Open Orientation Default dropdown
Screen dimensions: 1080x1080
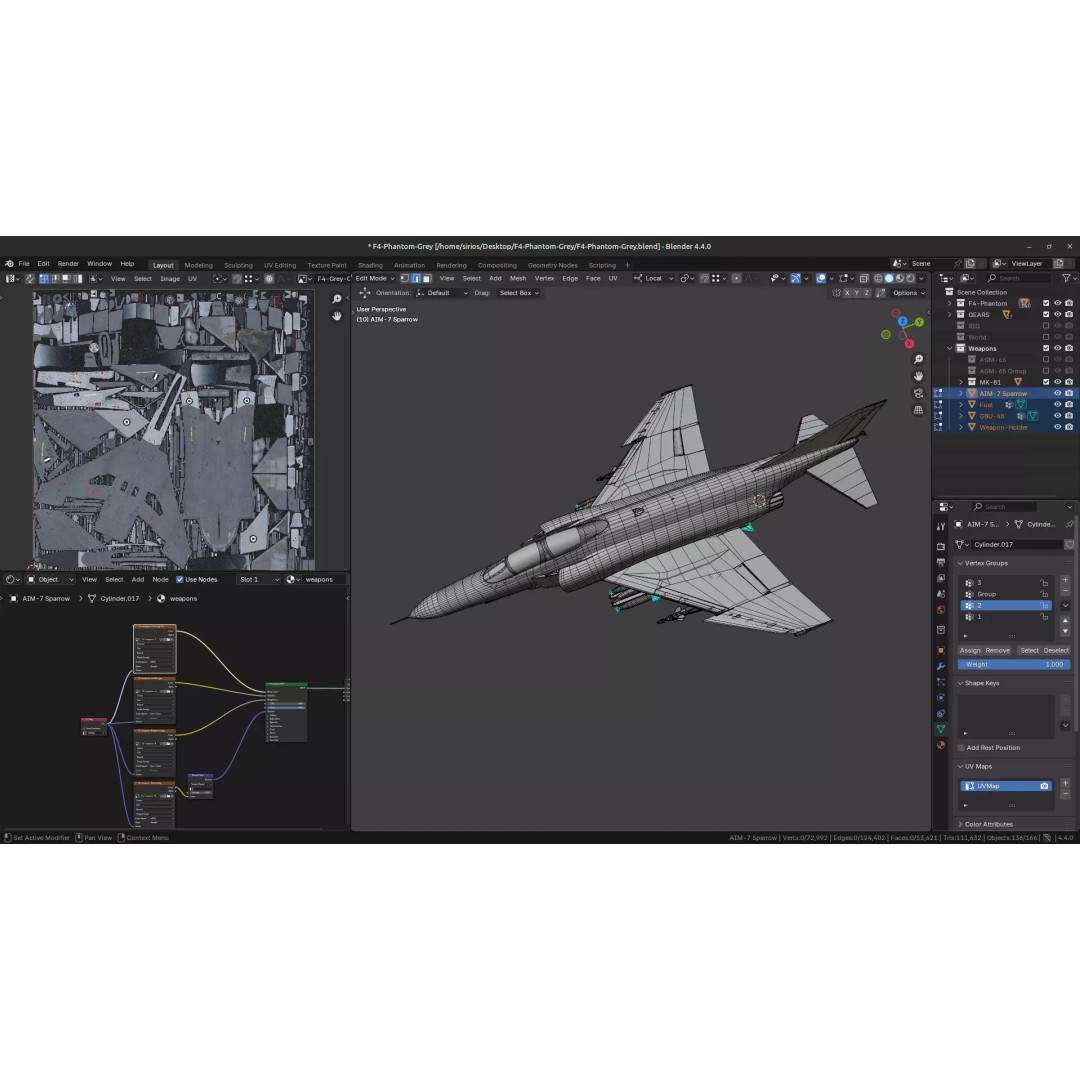click(442, 293)
